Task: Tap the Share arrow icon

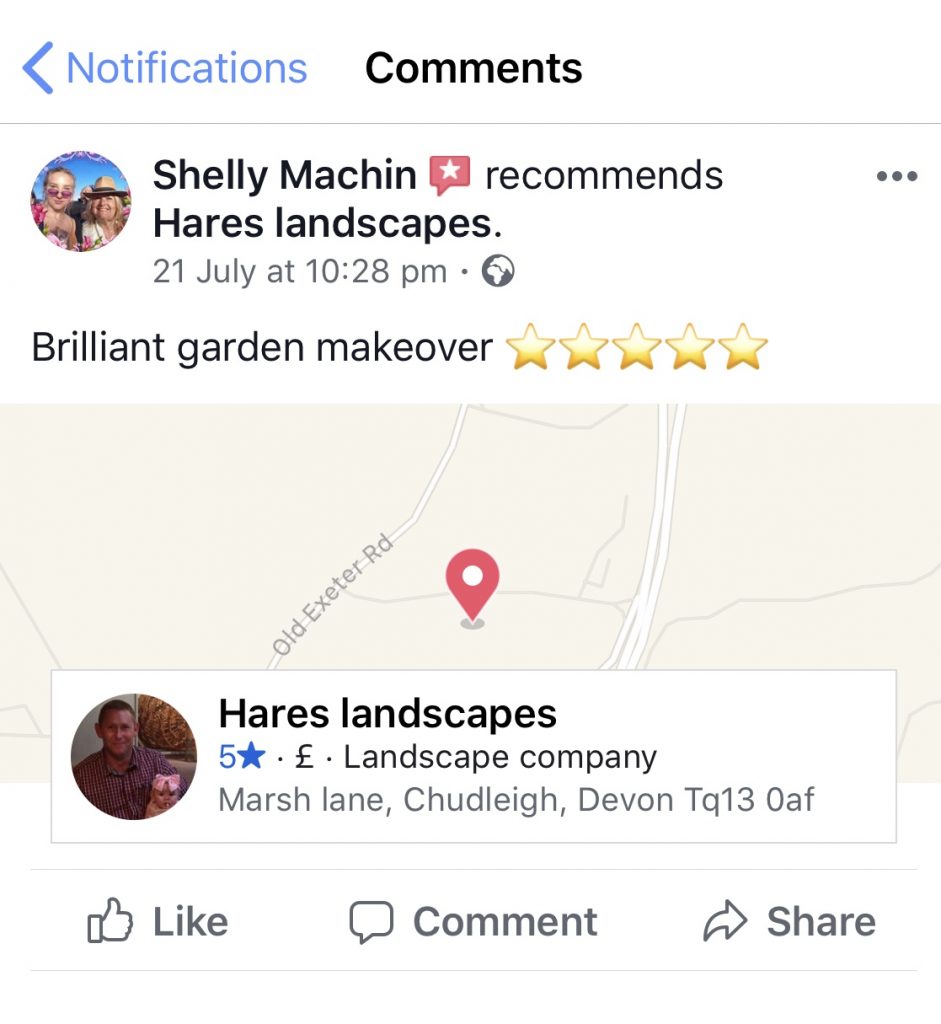Action: tap(724, 921)
